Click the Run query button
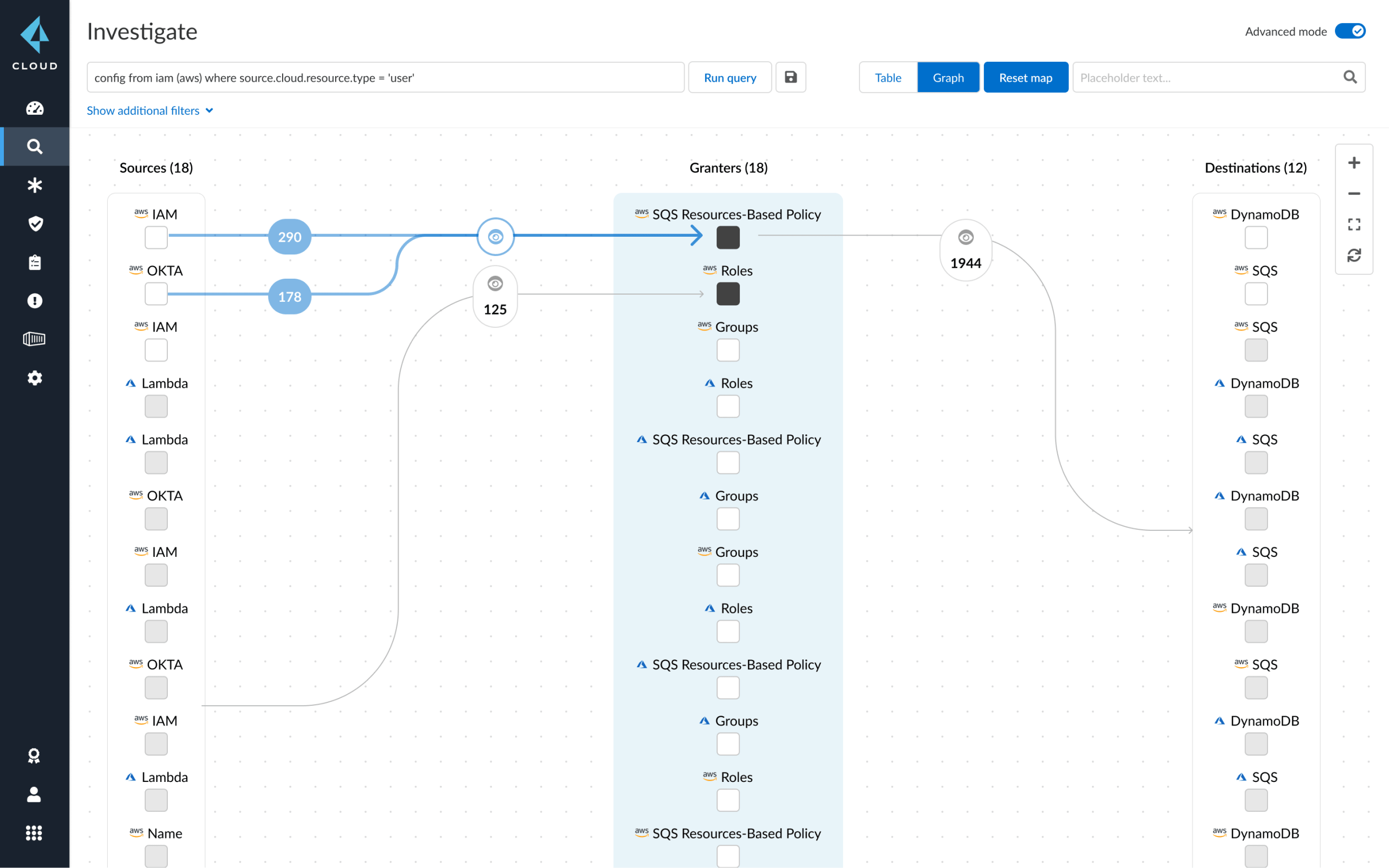The image size is (1389, 868). [730, 77]
